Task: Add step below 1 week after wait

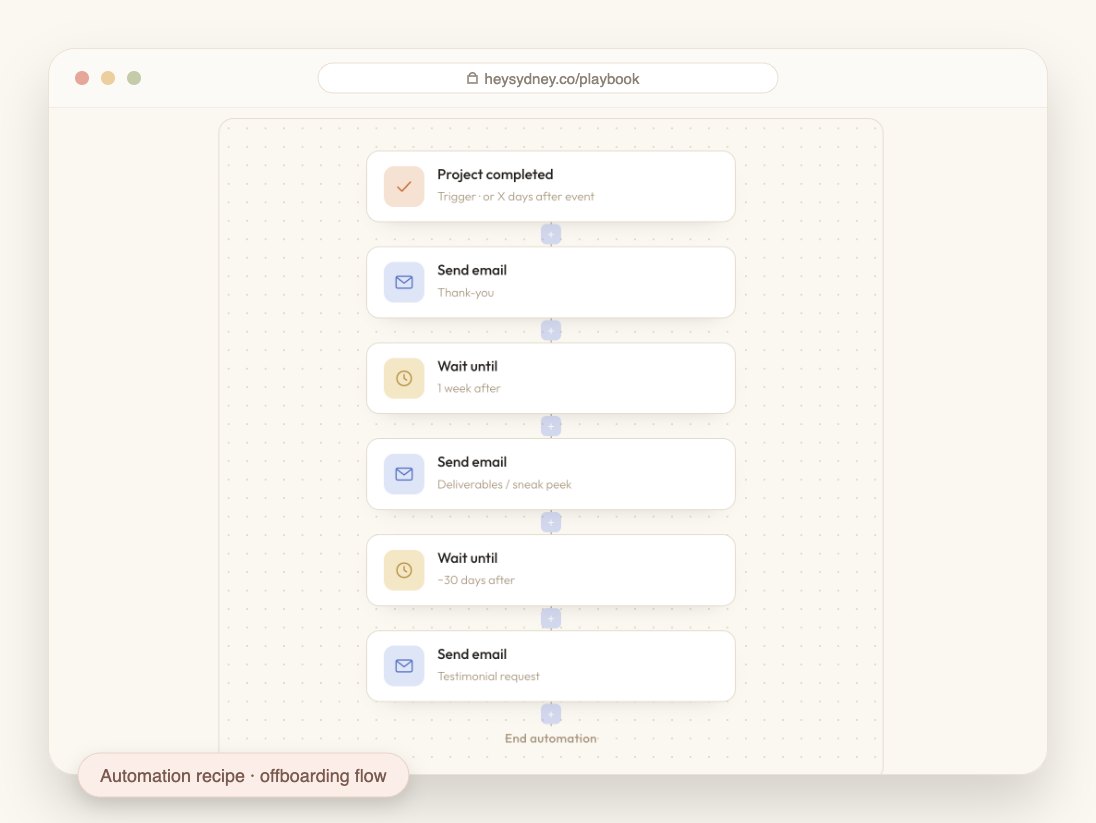Action: pyautogui.click(x=551, y=426)
